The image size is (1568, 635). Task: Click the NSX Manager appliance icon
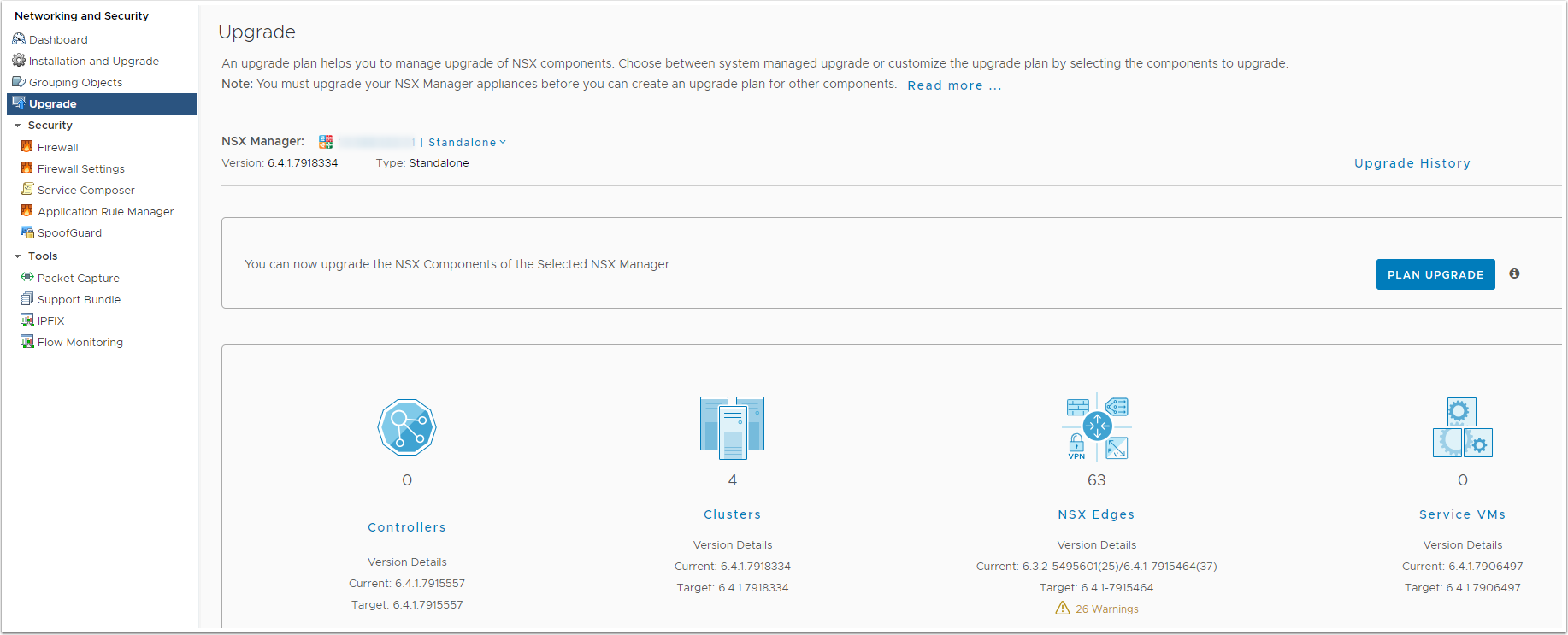point(326,141)
